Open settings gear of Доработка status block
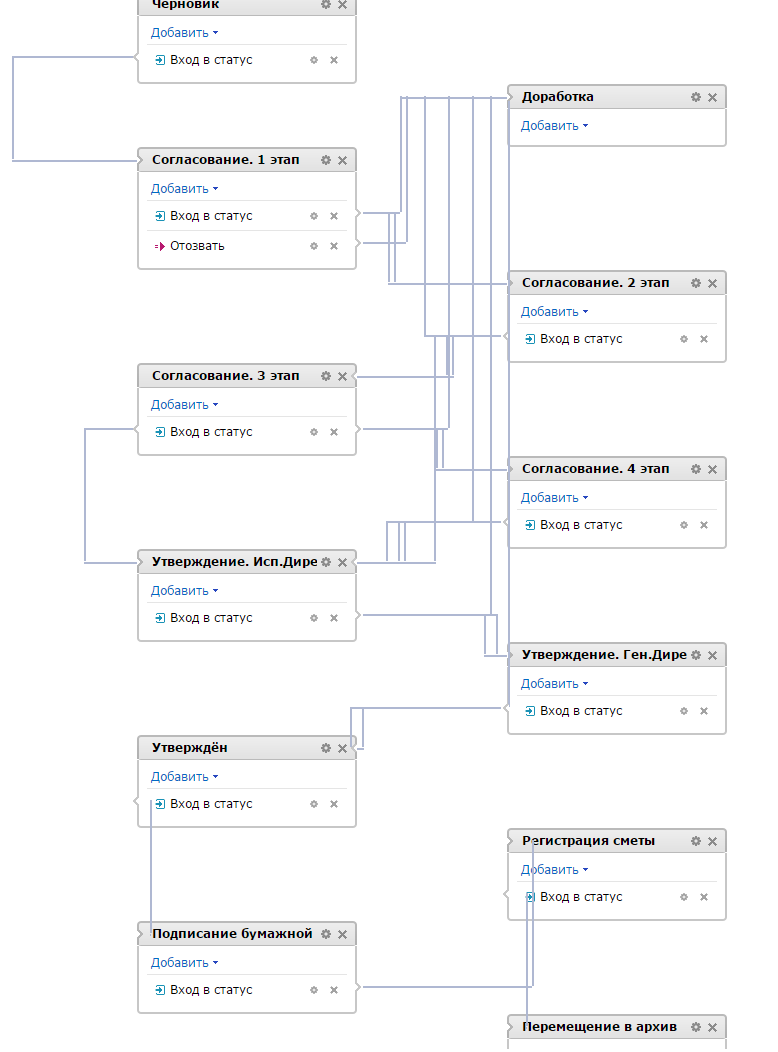Viewport: 778px width, 1052px height. click(x=696, y=97)
